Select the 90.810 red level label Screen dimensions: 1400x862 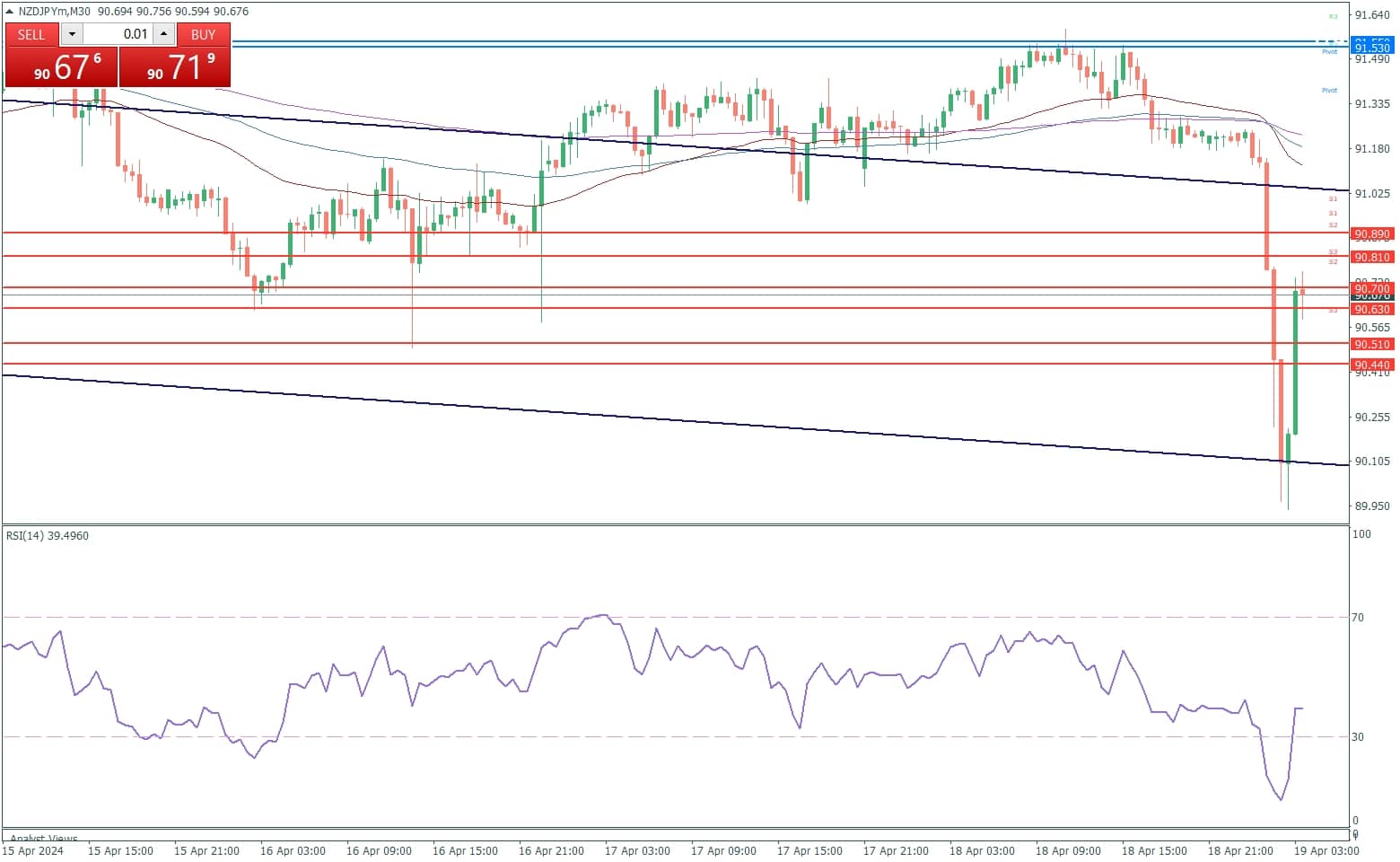coord(1372,257)
